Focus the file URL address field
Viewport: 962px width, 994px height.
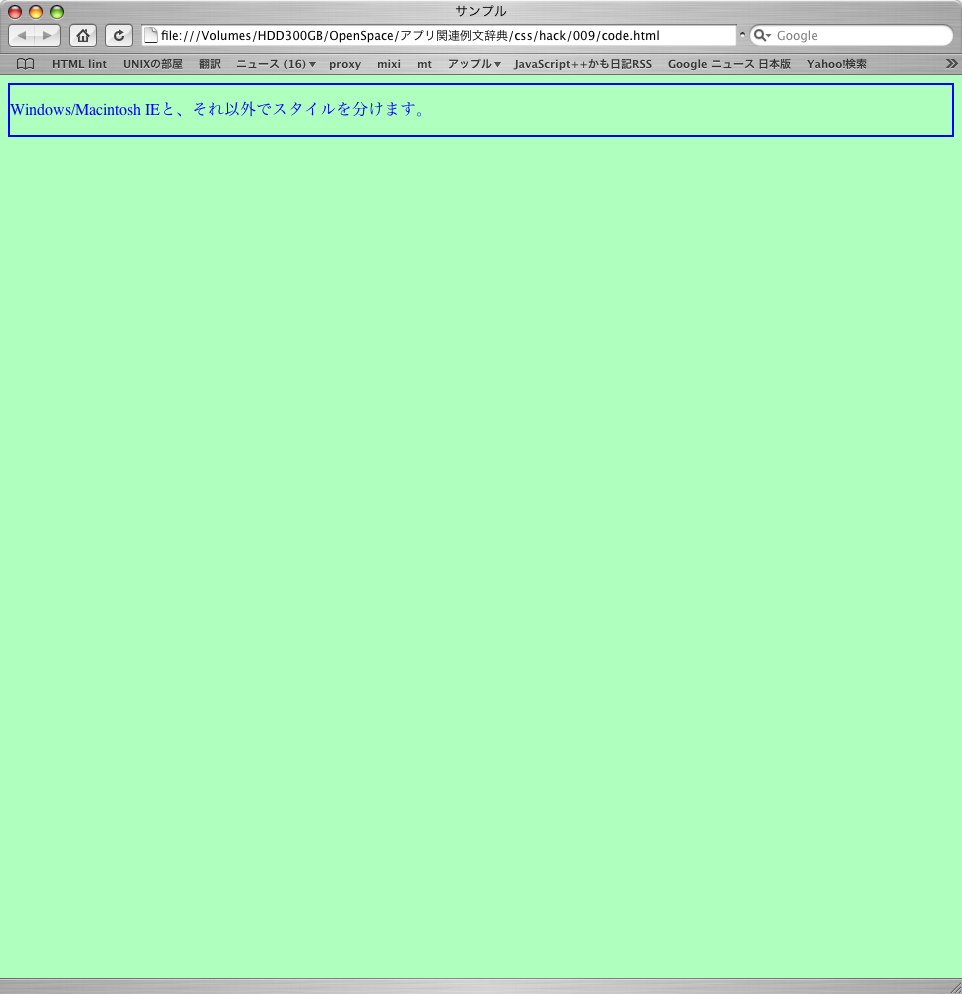439,36
